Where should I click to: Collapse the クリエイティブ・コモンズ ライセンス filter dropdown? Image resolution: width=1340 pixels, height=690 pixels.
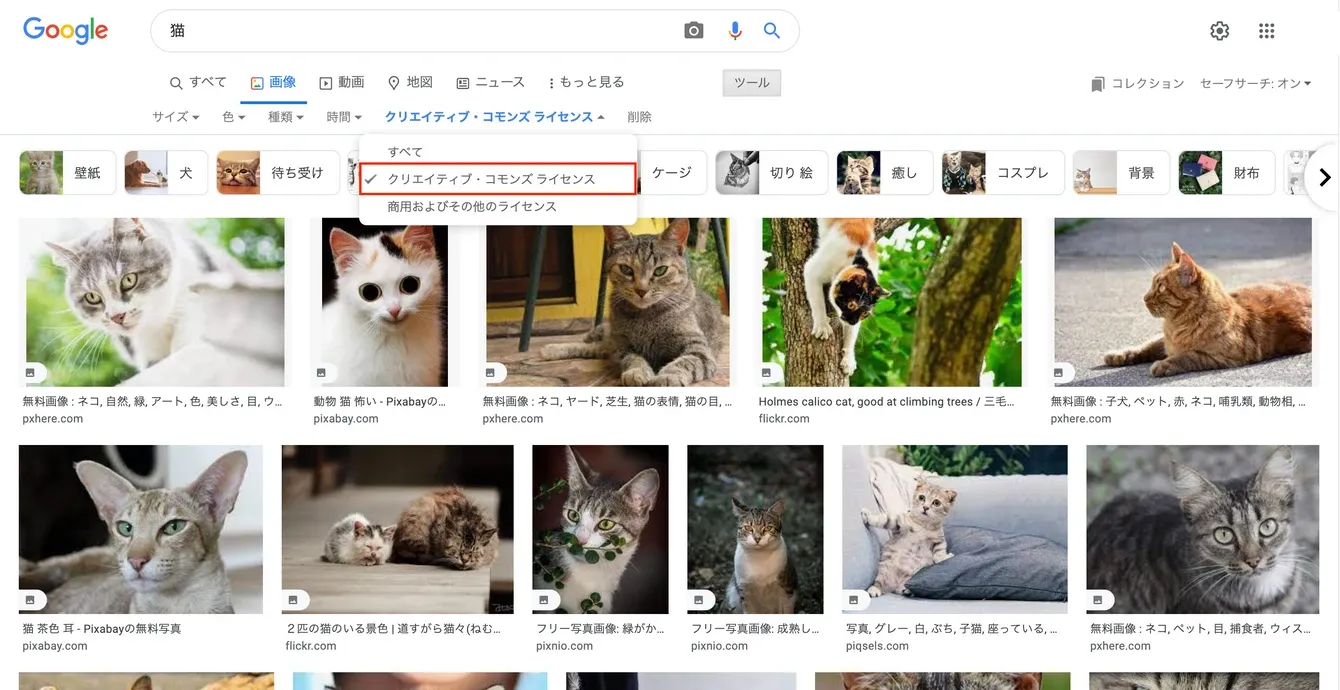tap(495, 117)
